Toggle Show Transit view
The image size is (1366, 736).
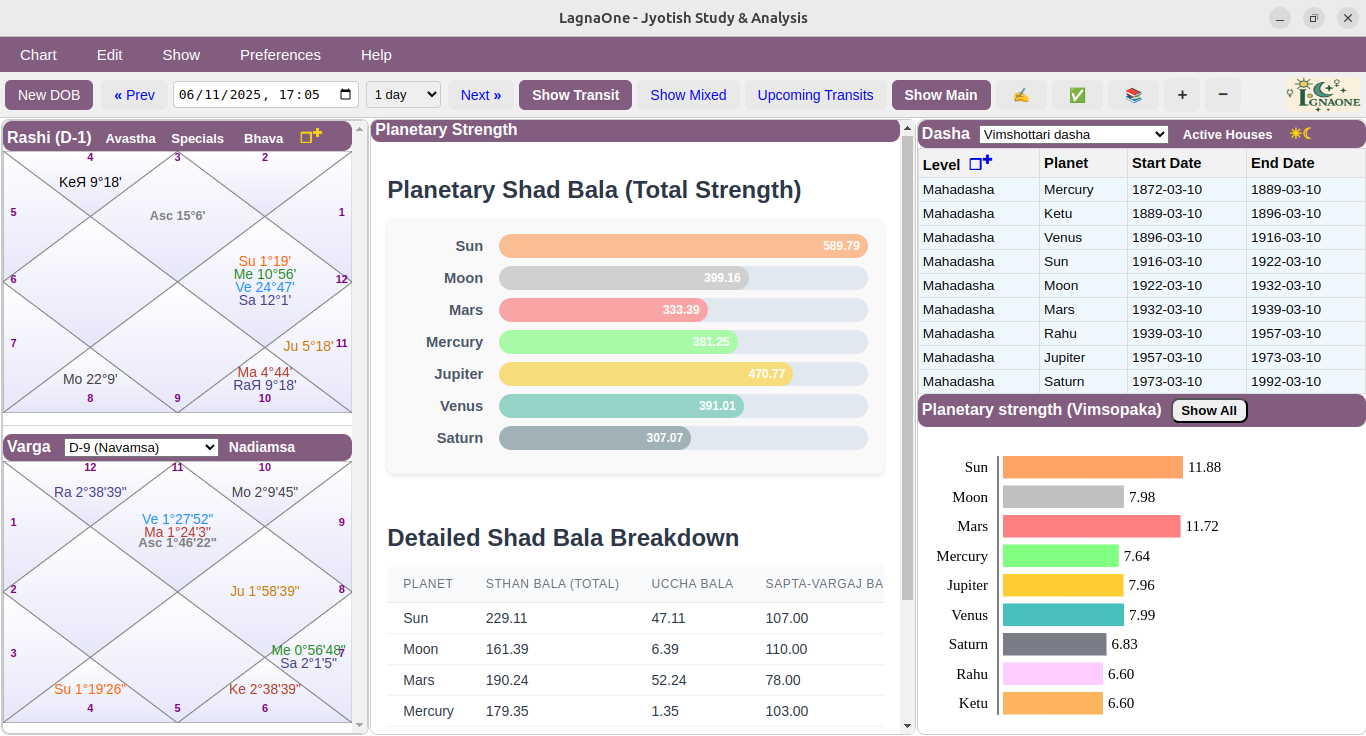coord(575,95)
